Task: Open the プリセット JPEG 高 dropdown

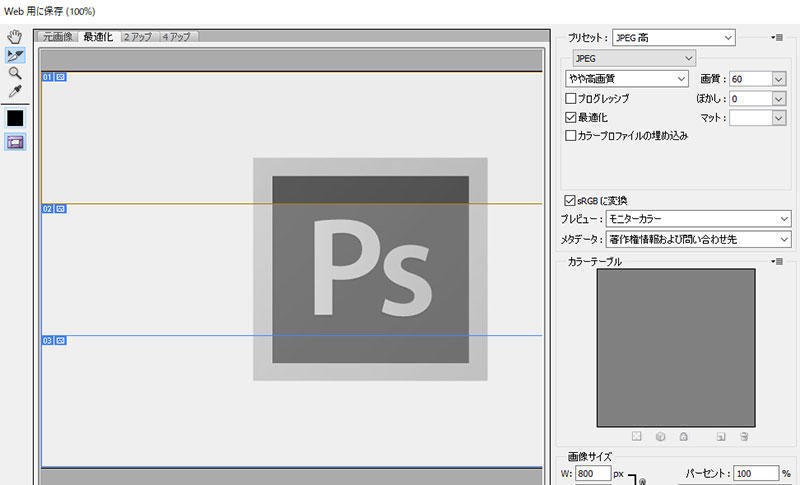Action: tap(673, 37)
